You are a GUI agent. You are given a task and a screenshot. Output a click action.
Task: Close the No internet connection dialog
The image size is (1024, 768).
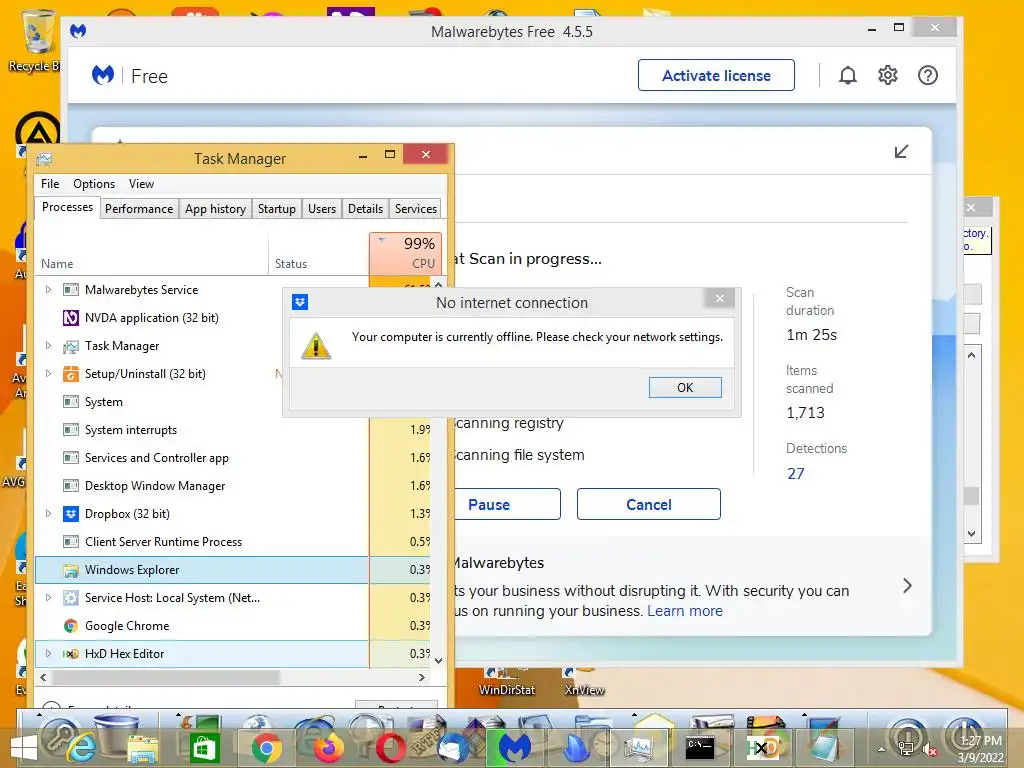pos(720,299)
